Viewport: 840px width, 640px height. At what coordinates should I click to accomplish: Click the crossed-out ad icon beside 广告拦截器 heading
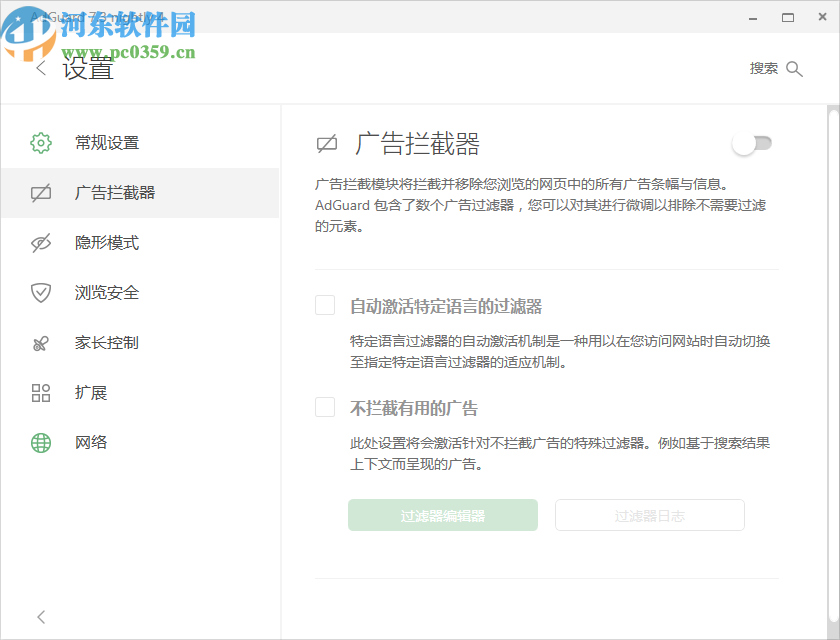pos(325,144)
